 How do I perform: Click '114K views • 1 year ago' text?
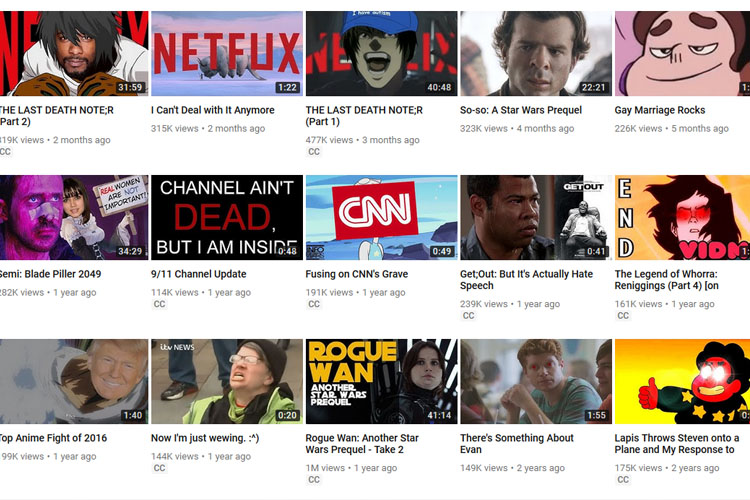click(201, 292)
